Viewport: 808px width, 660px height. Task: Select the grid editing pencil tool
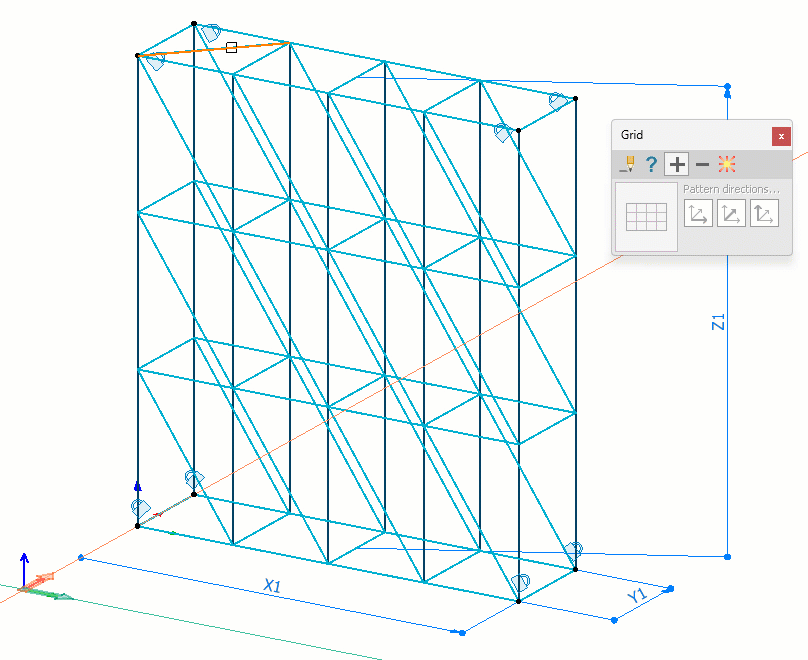pos(628,164)
